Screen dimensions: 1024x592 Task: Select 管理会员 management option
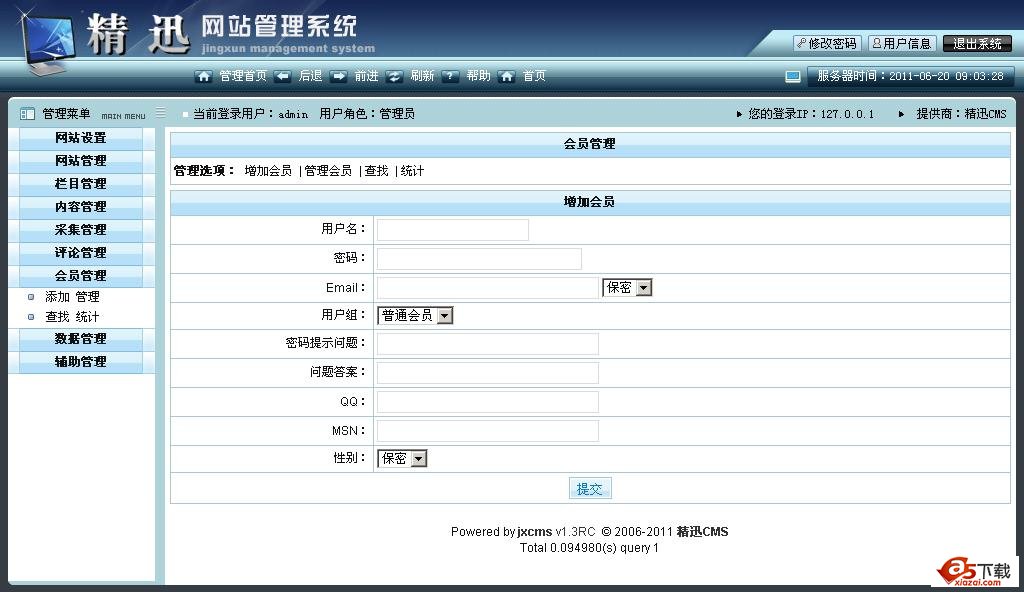click(x=328, y=171)
